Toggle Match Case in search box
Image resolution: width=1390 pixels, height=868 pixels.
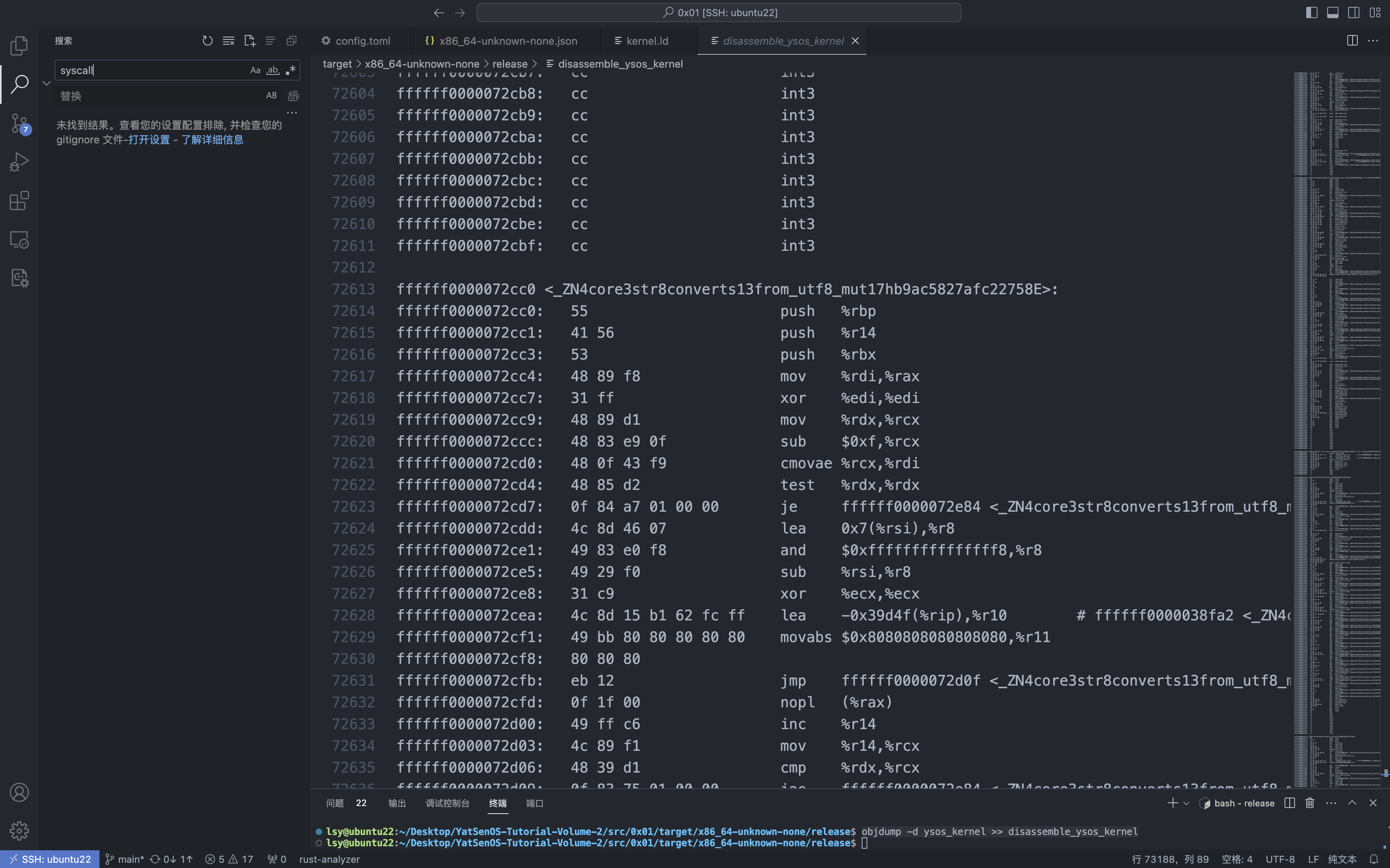point(255,70)
